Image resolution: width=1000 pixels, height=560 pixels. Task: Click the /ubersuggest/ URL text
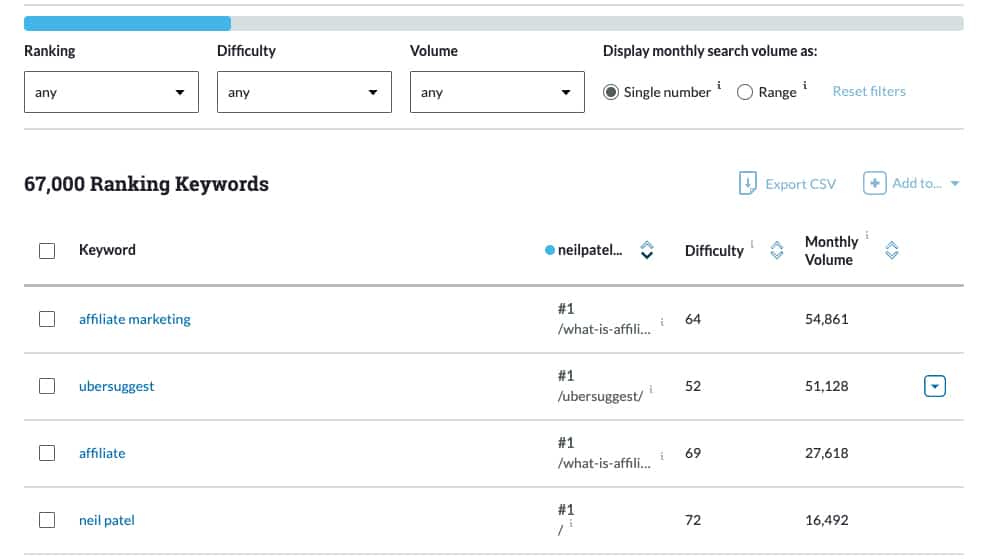point(600,396)
